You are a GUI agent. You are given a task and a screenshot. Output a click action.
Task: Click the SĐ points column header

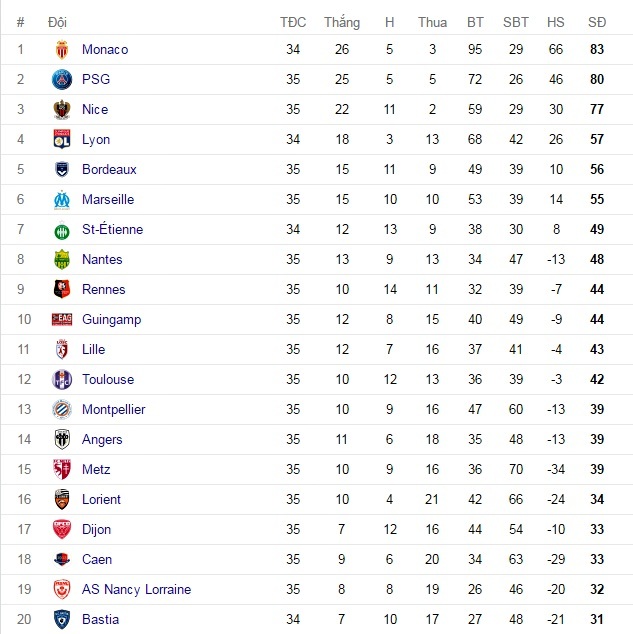pyautogui.click(x=597, y=22)
